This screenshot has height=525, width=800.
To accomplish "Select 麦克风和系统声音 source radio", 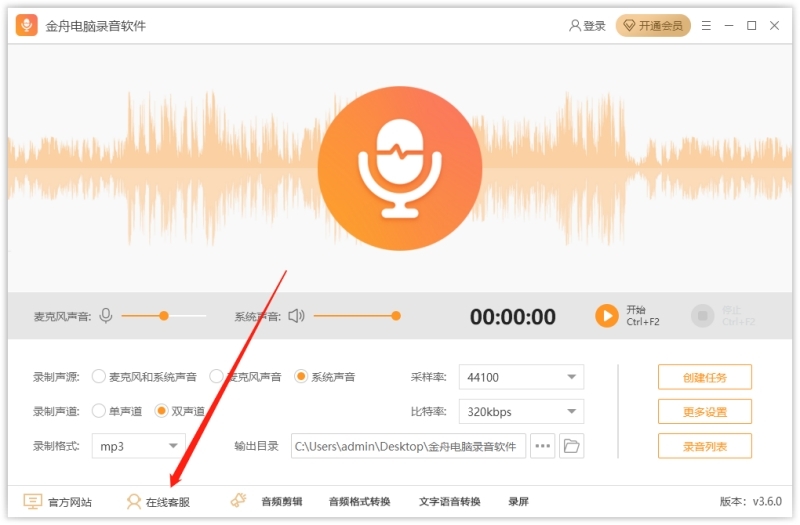I will point(98,377).
